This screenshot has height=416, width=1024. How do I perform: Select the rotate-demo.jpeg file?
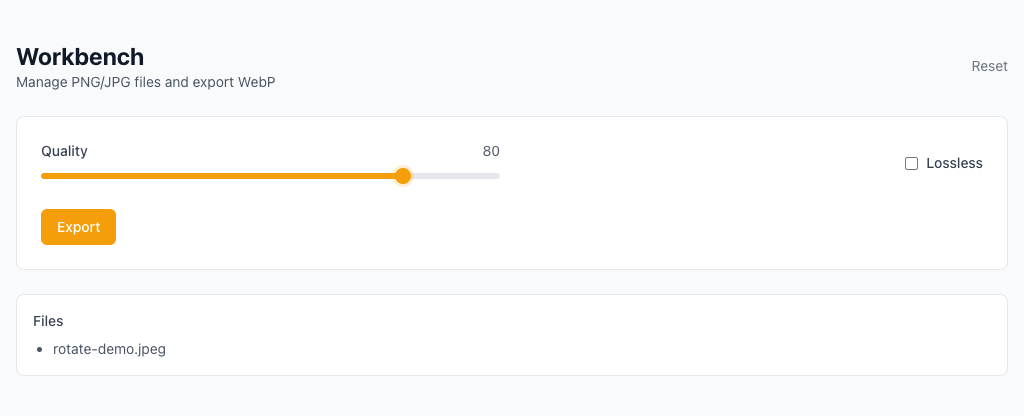tap(109, 349)
